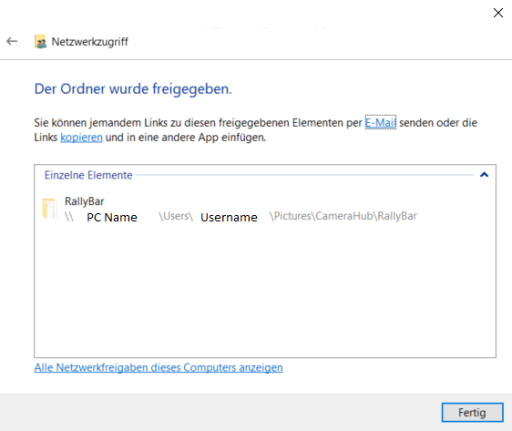The height and width of the screenshot is (431, 512).
Task: Click empty area of shared items list
Action: point(265,290)
